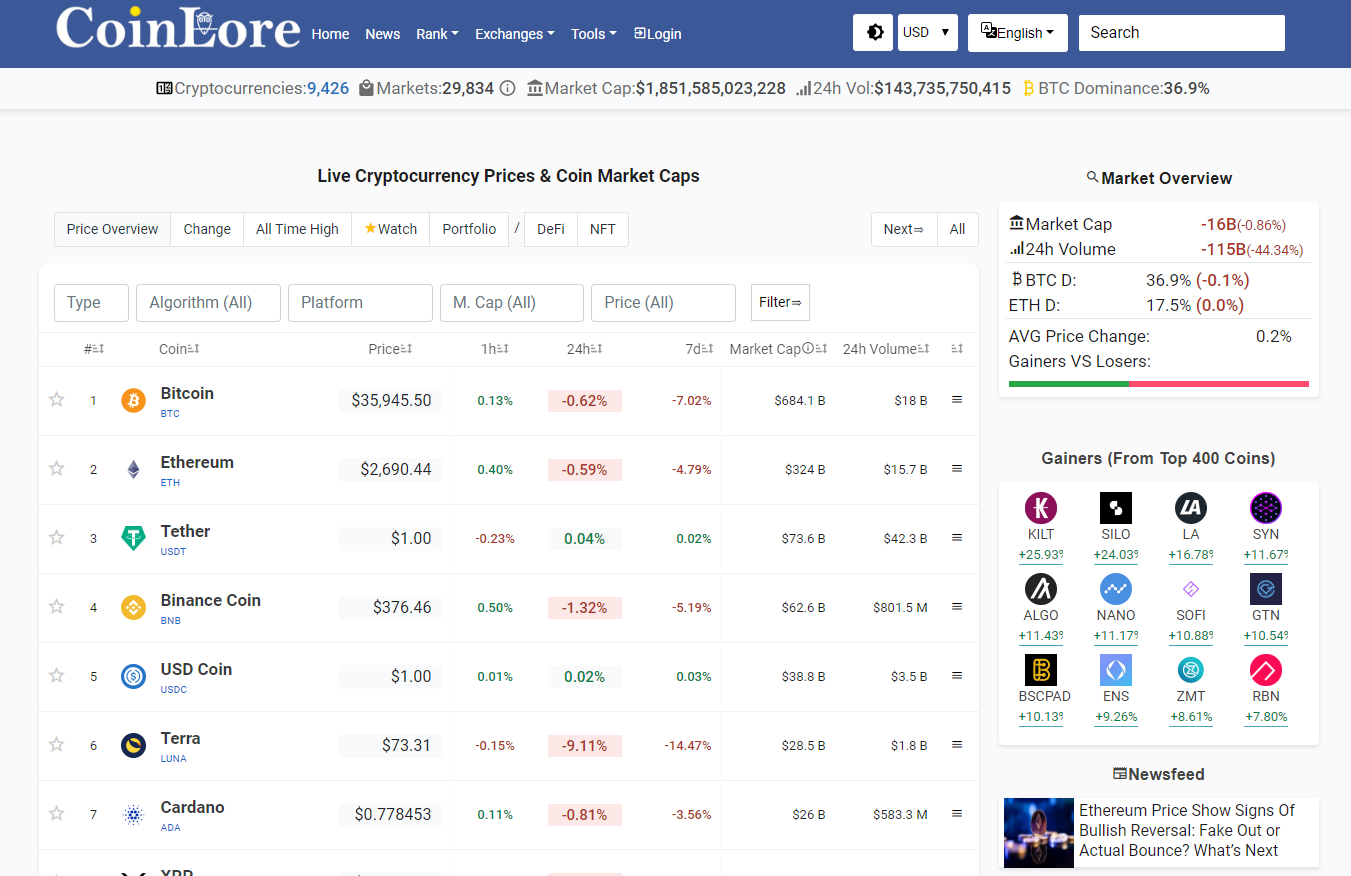This screenshot has height=876, width=1351.
Task: Open the Ethereum Price news thumbnail
Action: pyautogui.click(x=1039, y=832)
